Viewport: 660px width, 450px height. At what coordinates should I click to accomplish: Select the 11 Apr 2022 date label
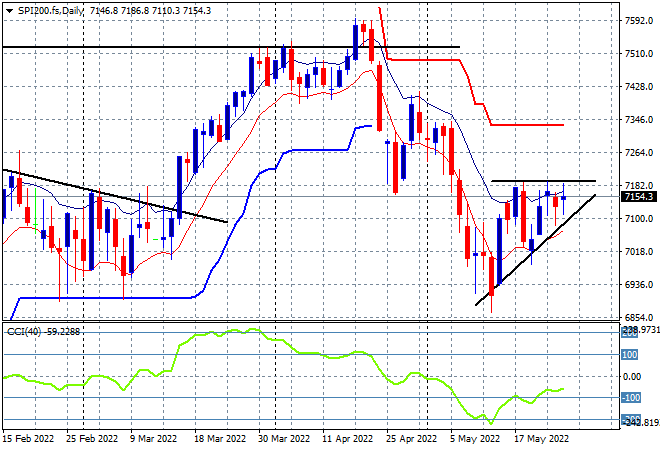point(348,439)
